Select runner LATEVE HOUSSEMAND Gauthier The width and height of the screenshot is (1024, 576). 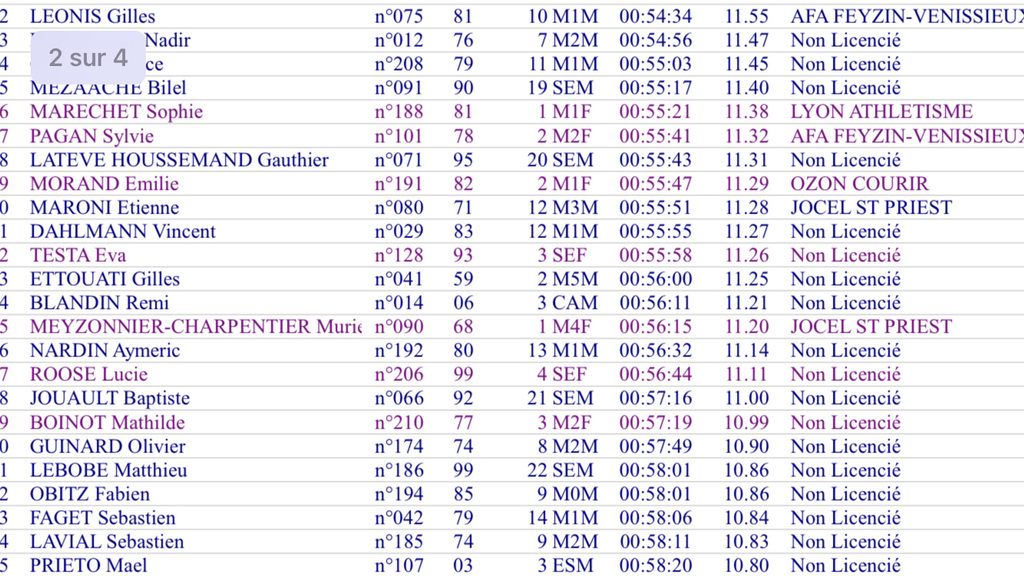point(179,160)
